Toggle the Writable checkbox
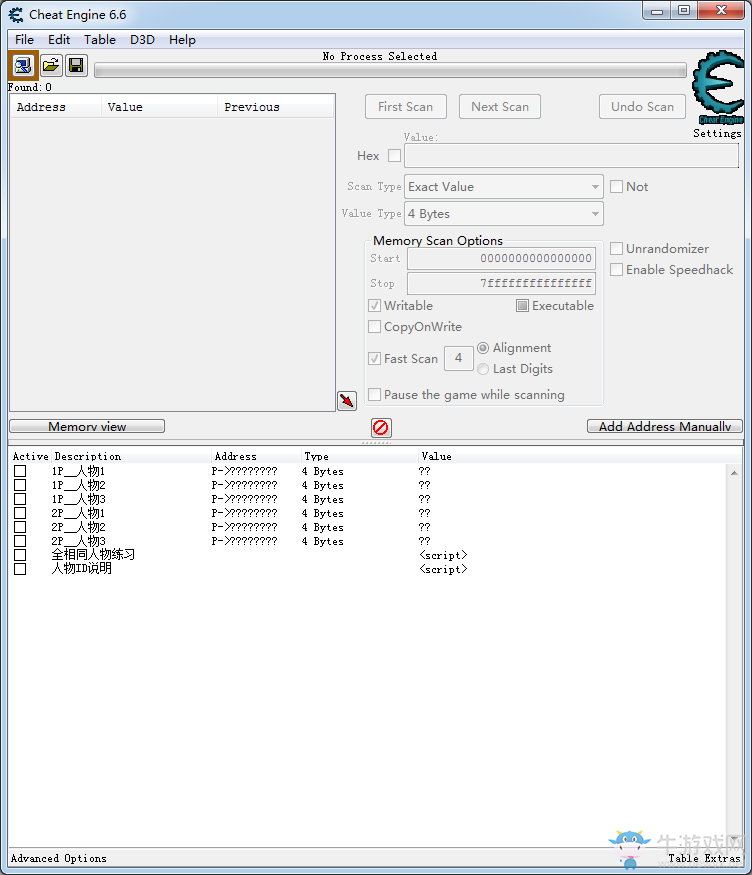 [x=375, y=306]
